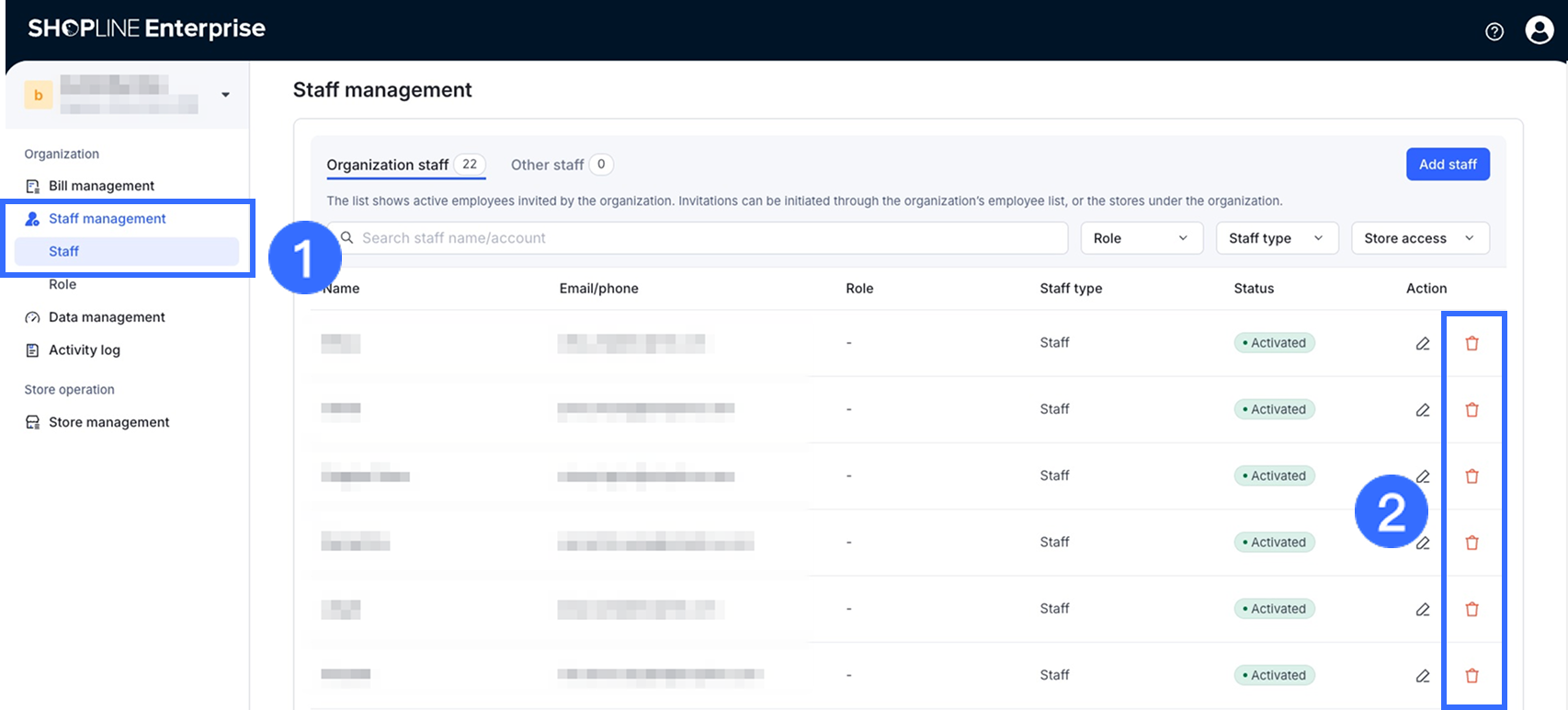This screenshot has height=710, width=1568.
Task: Edit the fifth staff row with pencil icon
Action: pos(1423,609)
